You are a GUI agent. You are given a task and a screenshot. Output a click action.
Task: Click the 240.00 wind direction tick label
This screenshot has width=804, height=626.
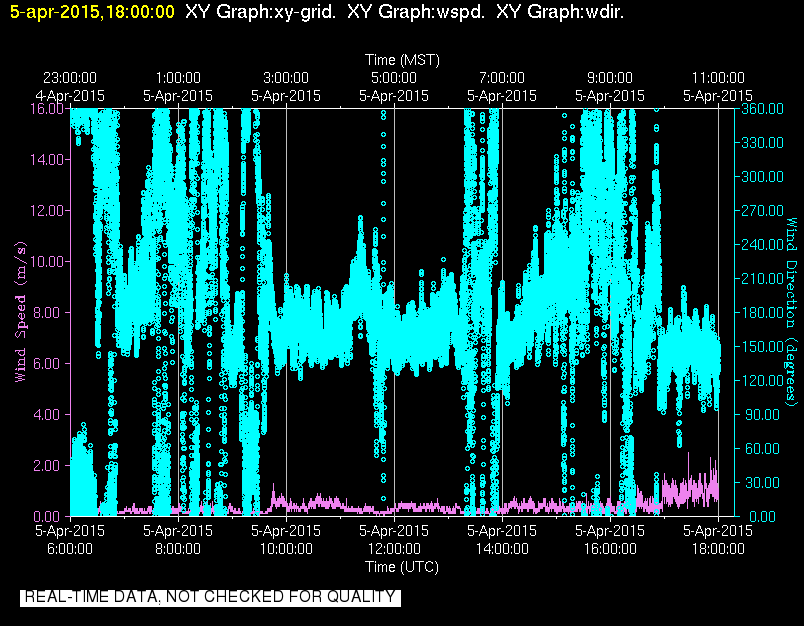point(762,245)
